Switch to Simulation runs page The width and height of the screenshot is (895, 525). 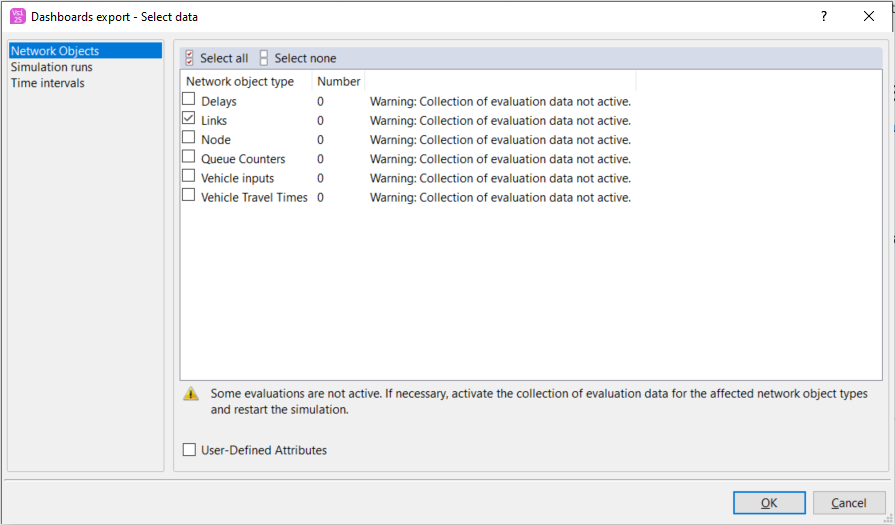click(52, 67)
